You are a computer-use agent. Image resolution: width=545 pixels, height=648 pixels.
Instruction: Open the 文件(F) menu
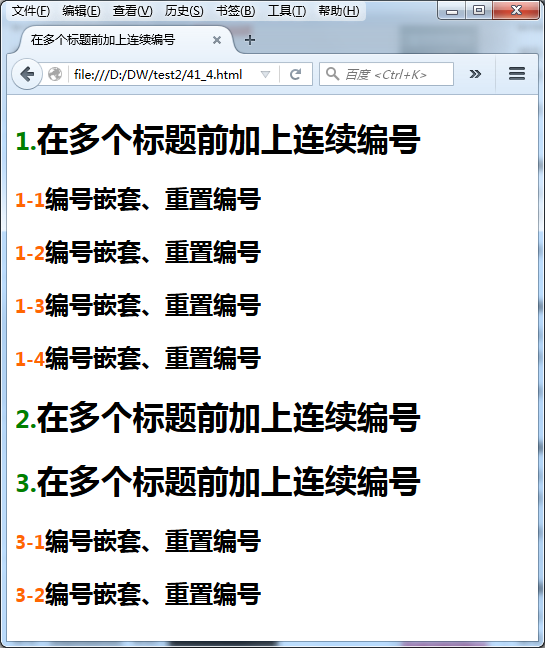coord(31,11)
